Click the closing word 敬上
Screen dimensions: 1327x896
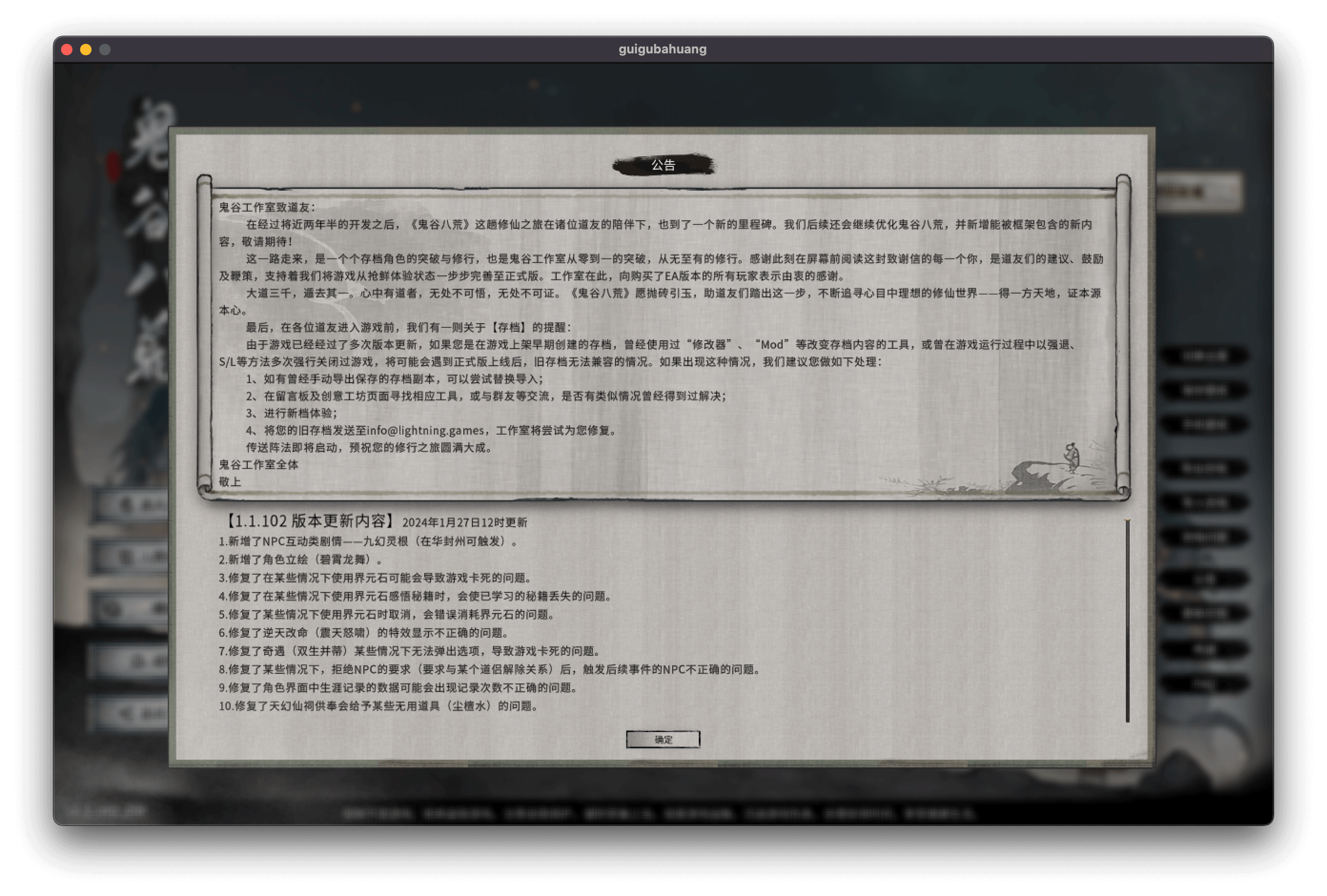(x=230, y=481)
